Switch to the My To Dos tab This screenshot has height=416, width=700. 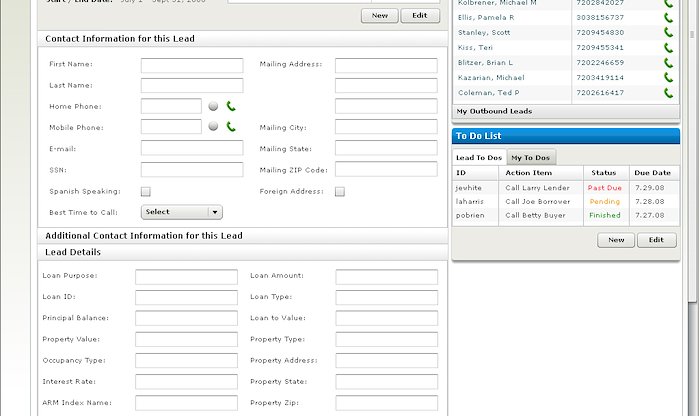[x=531, y=158]
